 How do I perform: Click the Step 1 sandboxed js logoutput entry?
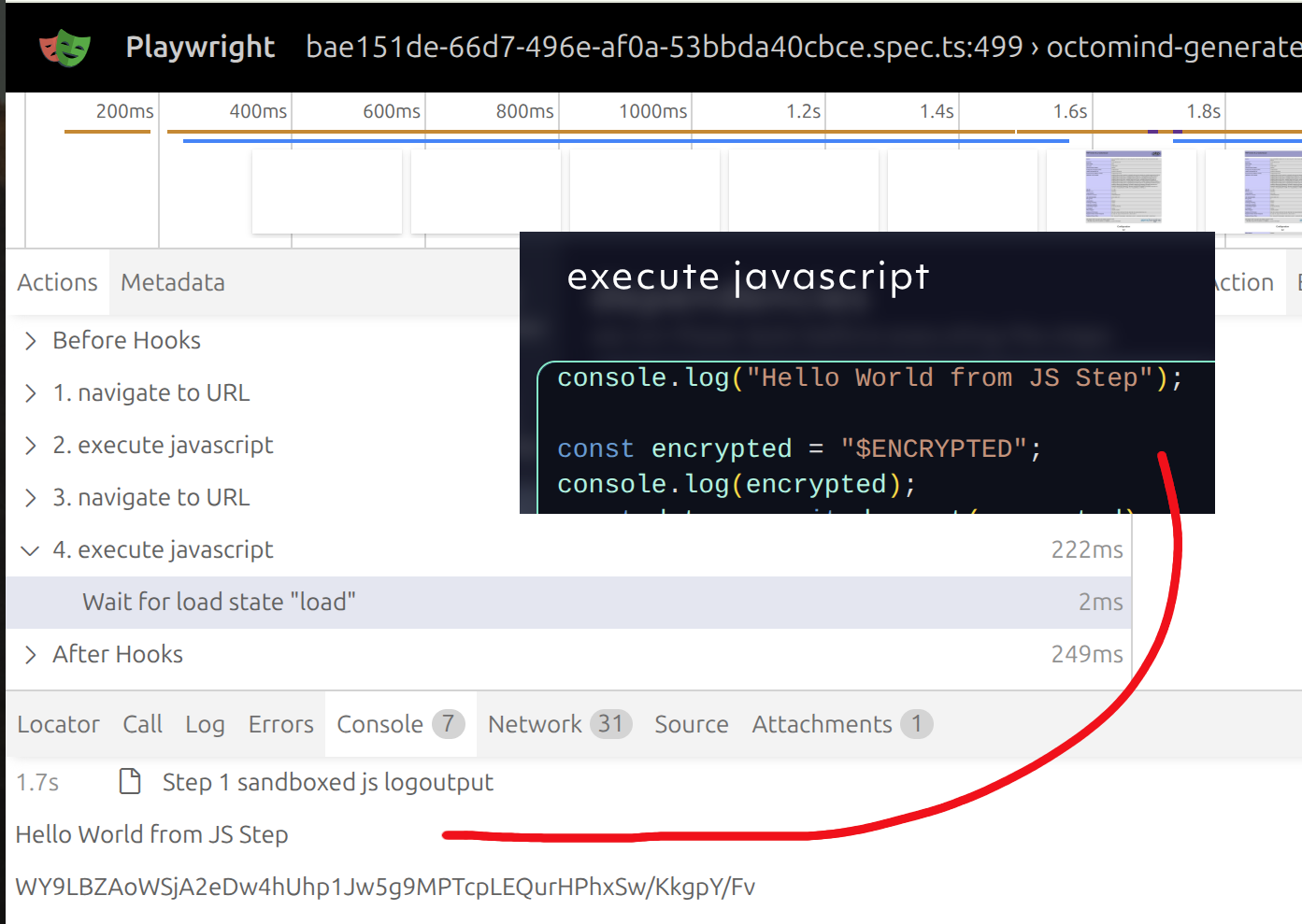327,782
